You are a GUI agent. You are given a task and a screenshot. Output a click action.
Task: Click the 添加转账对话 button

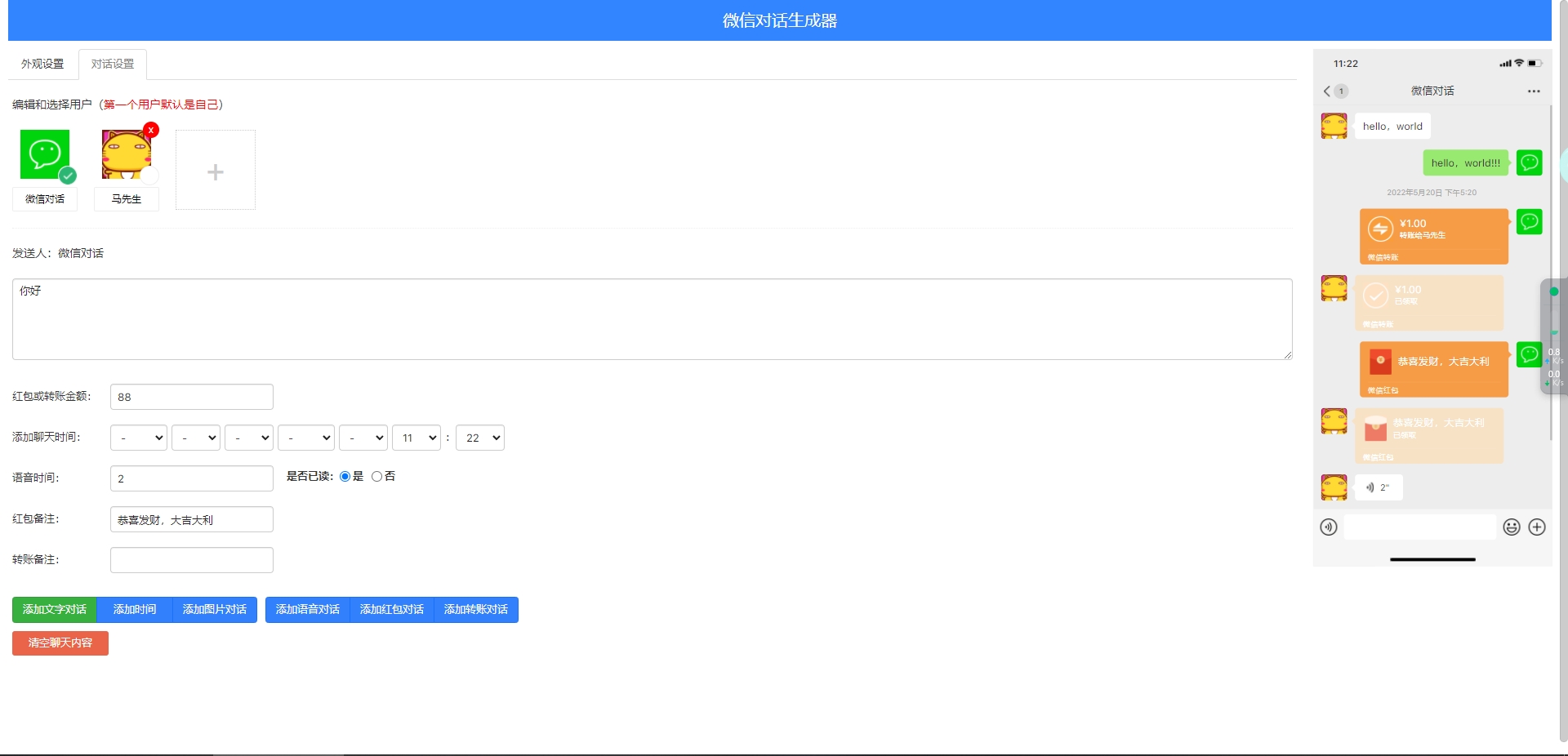[x=476, y=610]
